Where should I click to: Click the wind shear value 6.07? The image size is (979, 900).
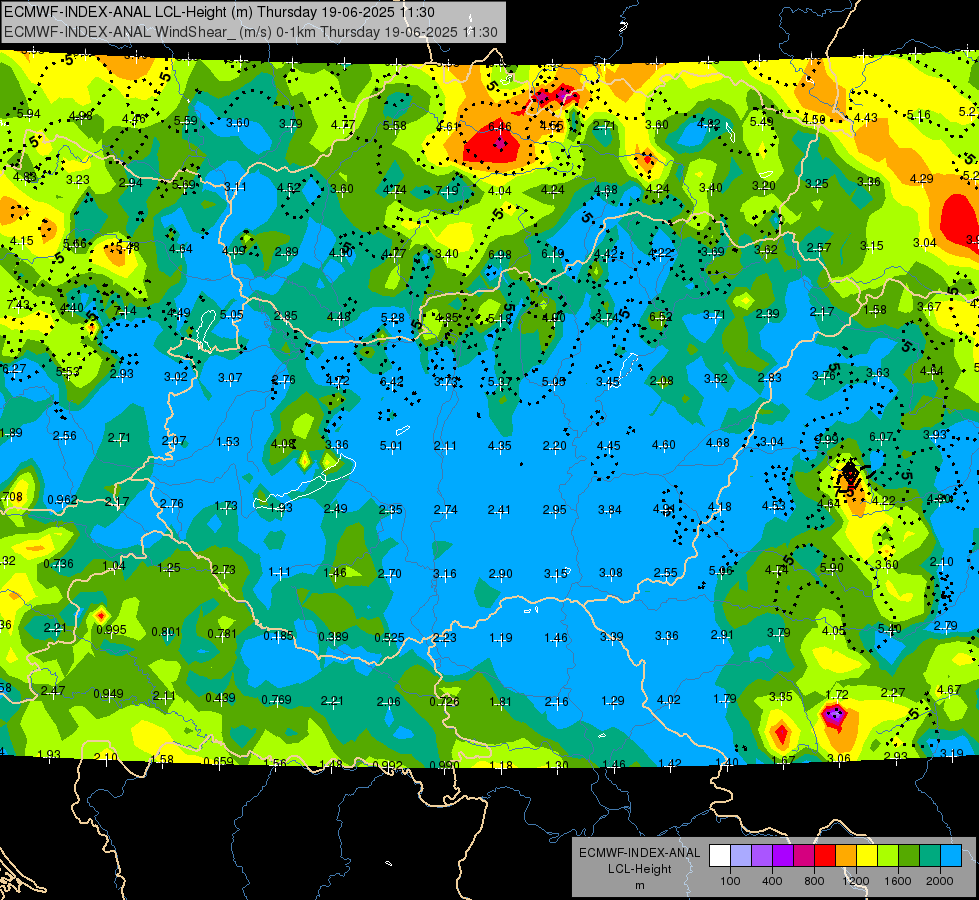pyautogui.click(x=881, y=437)
